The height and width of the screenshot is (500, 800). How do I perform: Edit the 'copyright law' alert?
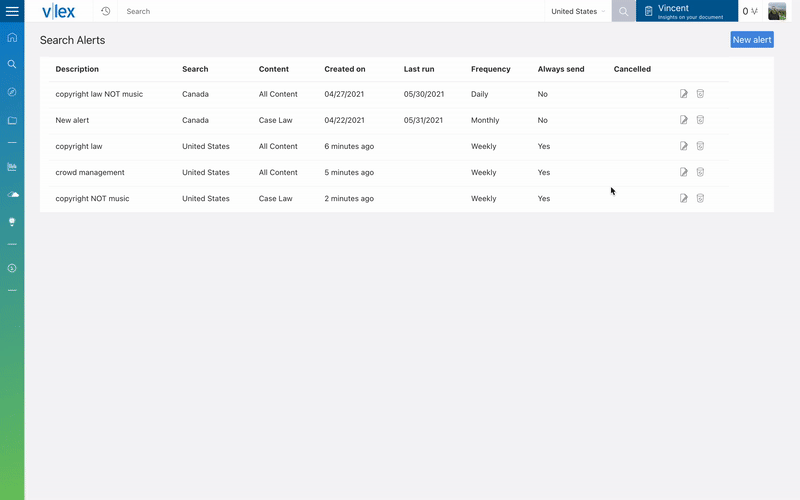pyautogui.click(x=684, y=146)
